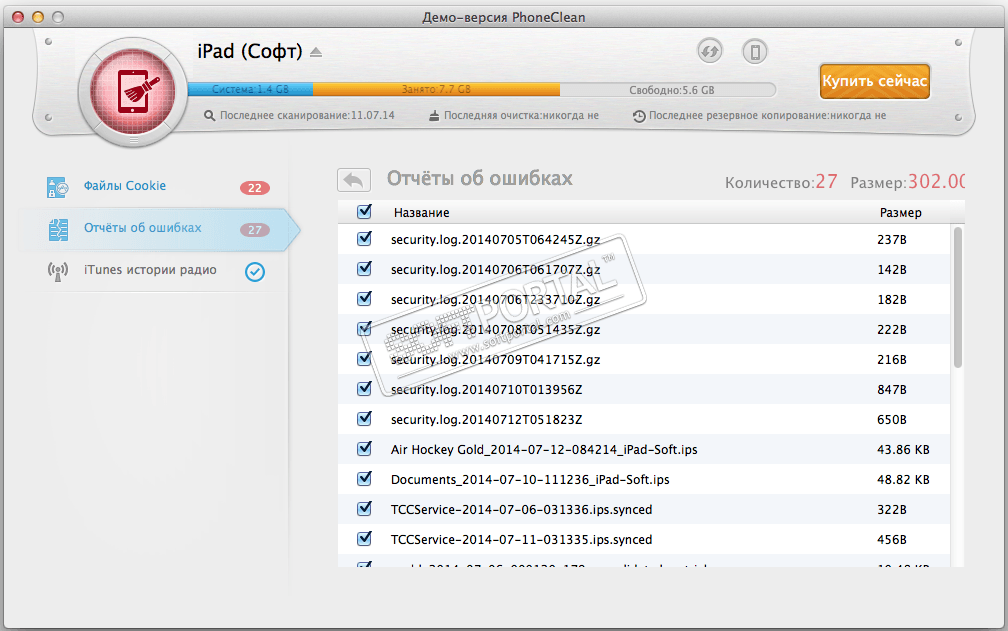Eject iPad using the arrow icon
The height and width of the screenshot is (631, 1008).
(x=316, y=52)
